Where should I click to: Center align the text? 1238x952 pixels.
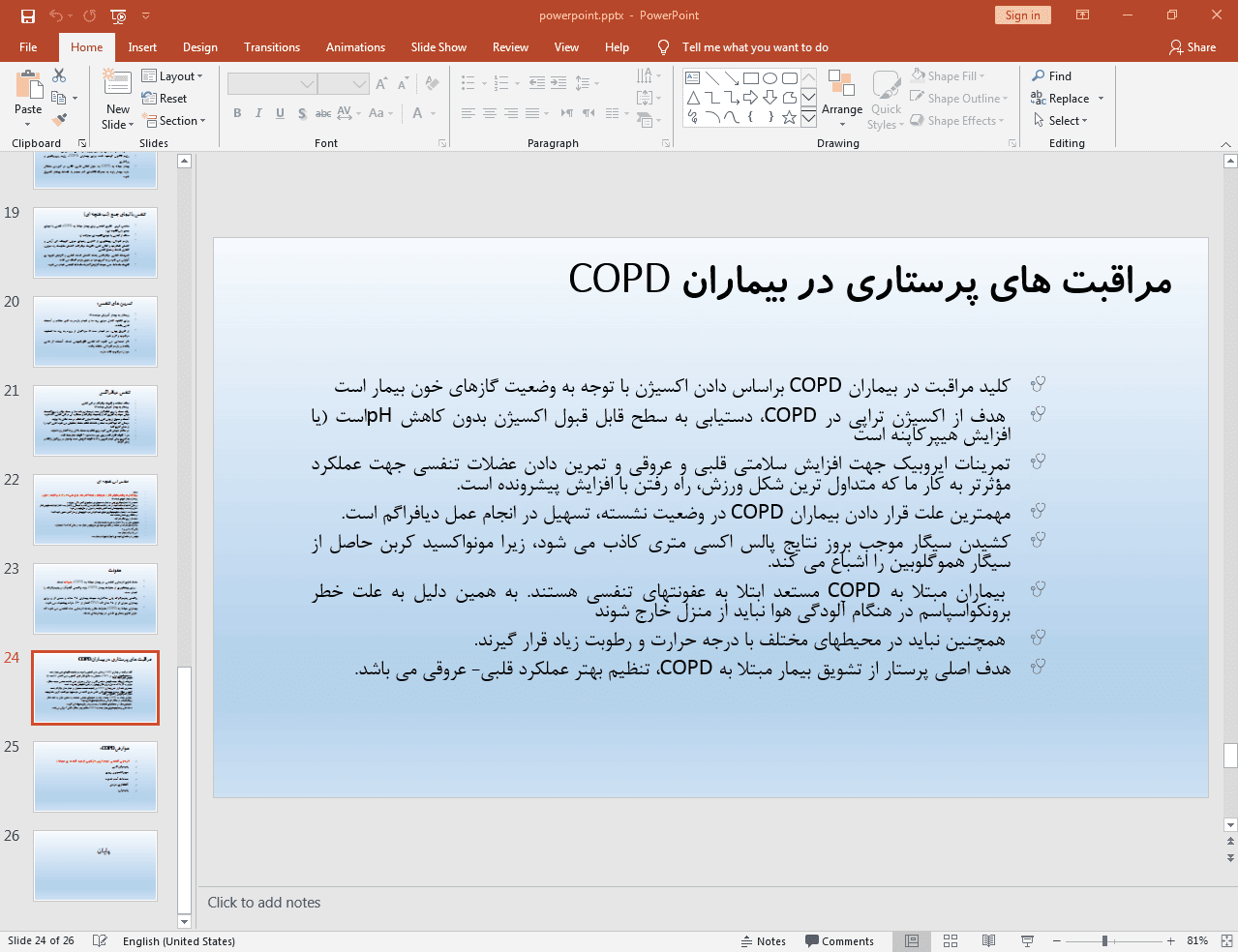[x=490, y=113]
